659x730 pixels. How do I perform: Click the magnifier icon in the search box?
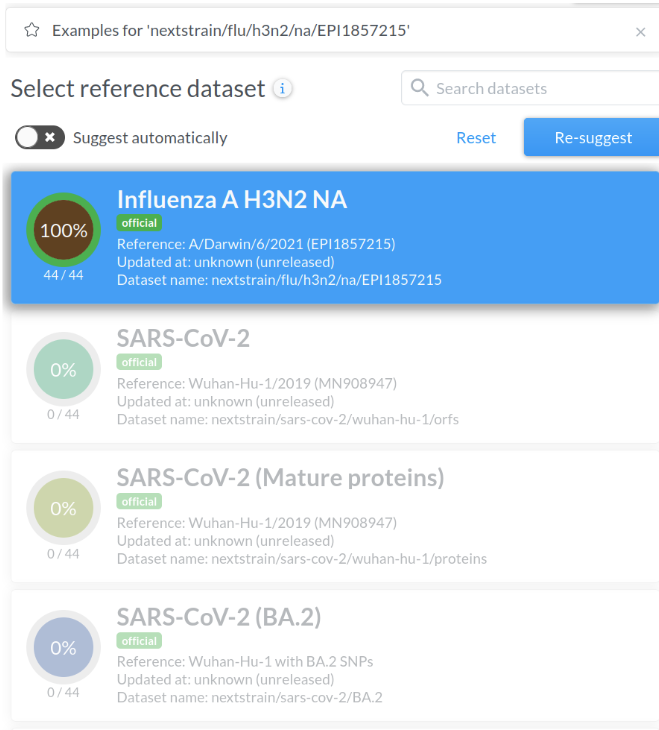point(419,88)
